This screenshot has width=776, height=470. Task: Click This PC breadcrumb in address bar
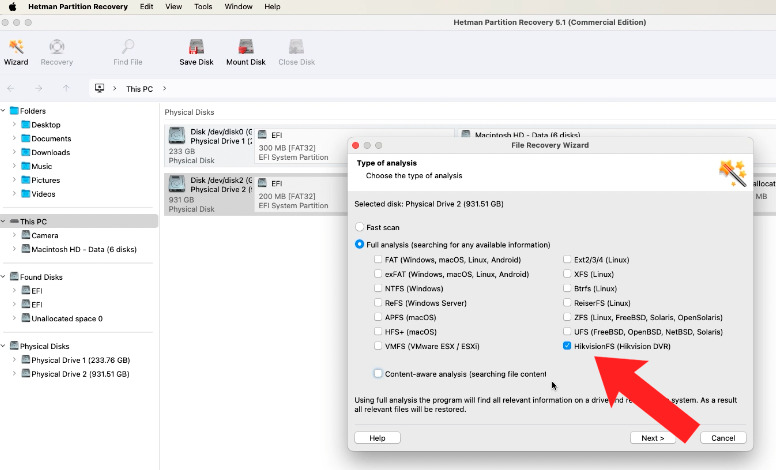140,89
